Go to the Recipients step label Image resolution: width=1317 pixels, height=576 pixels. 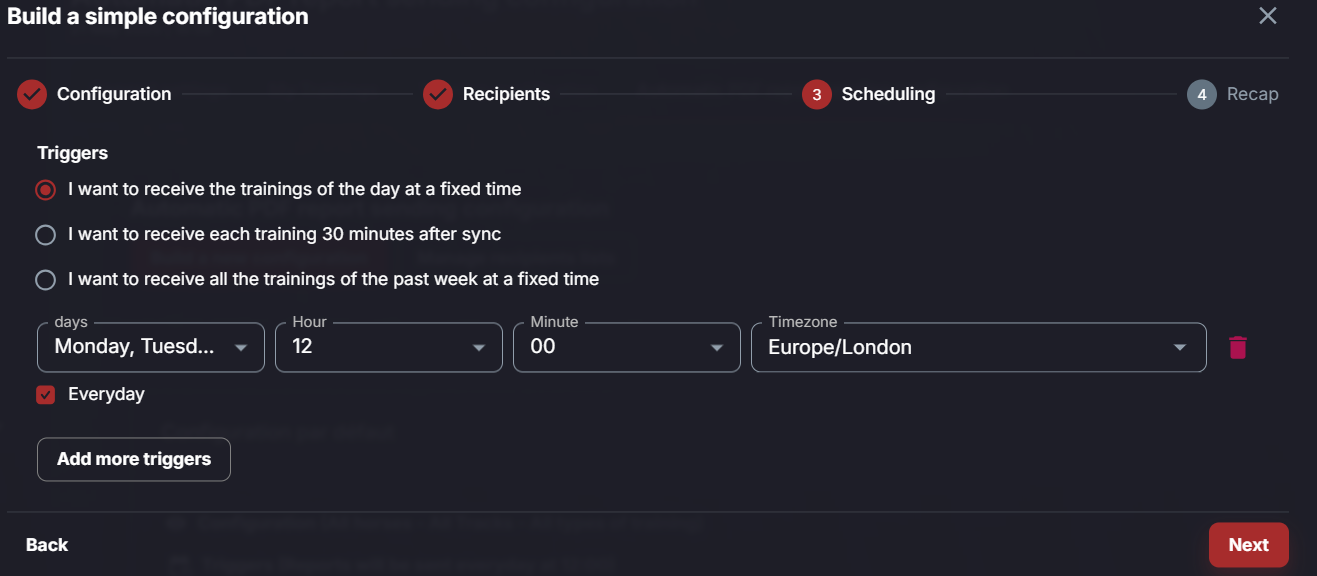pos(506,94)
